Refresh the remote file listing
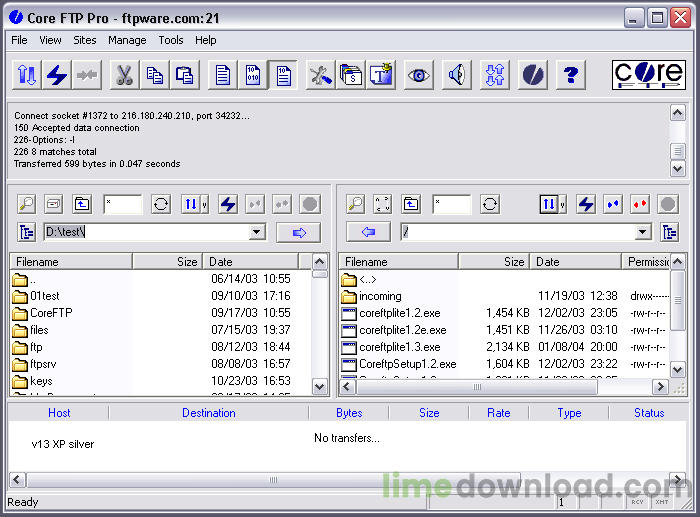The image size is (700, 517). (x=490, y=204)
